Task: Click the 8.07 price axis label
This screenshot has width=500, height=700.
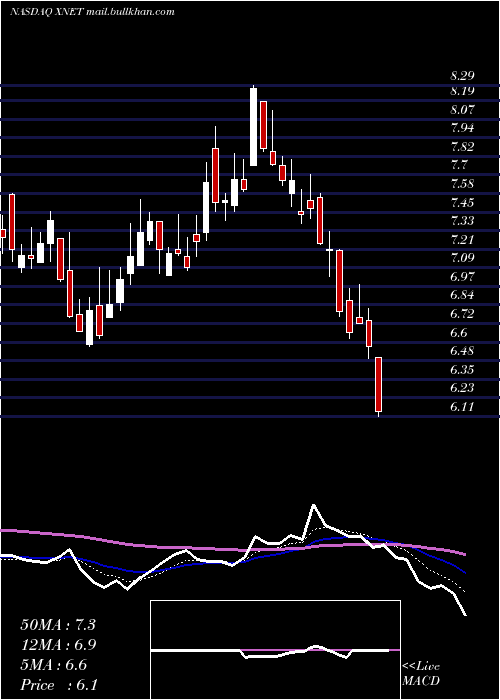Action: [x=462, y=109]
